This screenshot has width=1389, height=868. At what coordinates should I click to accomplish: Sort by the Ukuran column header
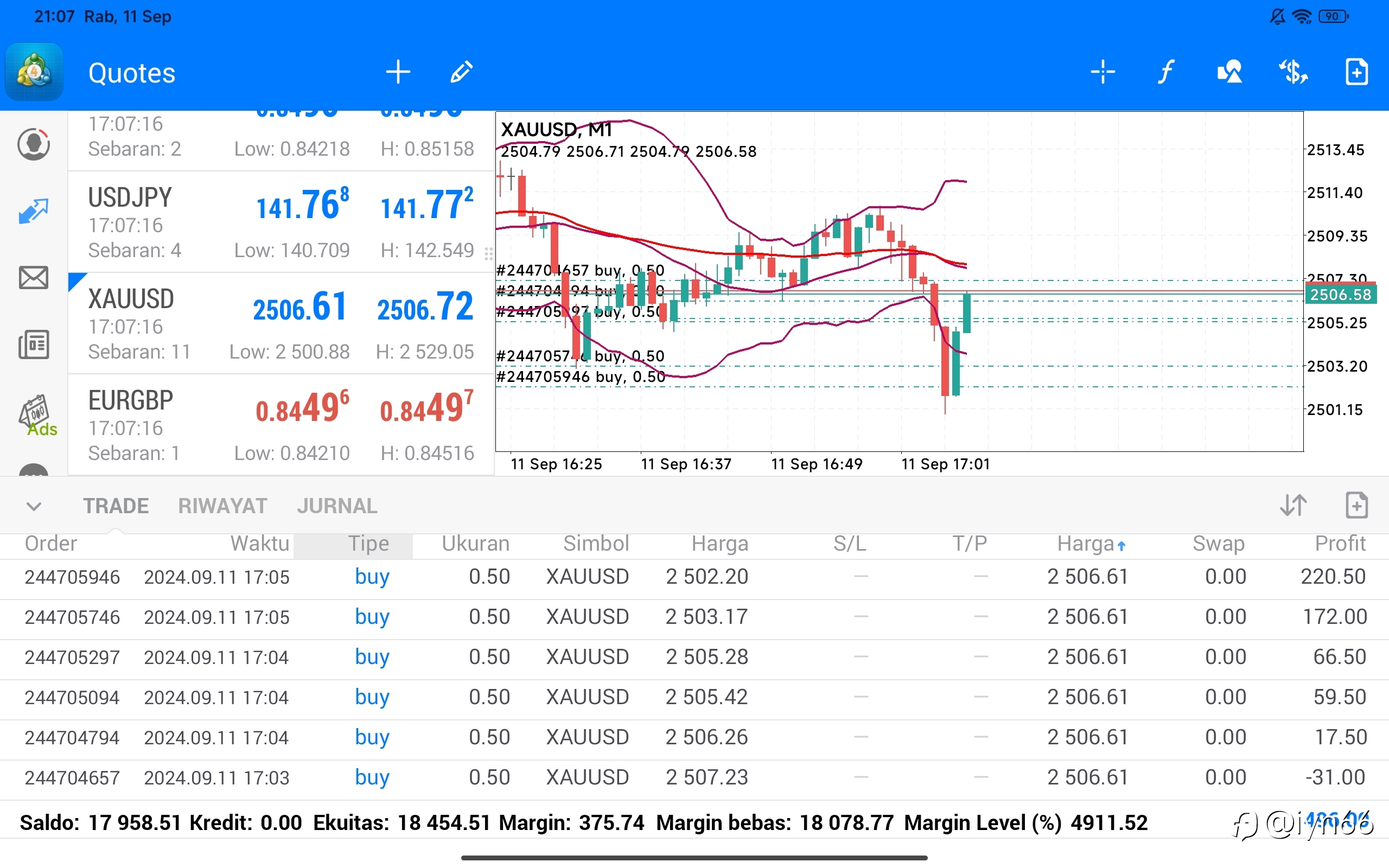475,543
